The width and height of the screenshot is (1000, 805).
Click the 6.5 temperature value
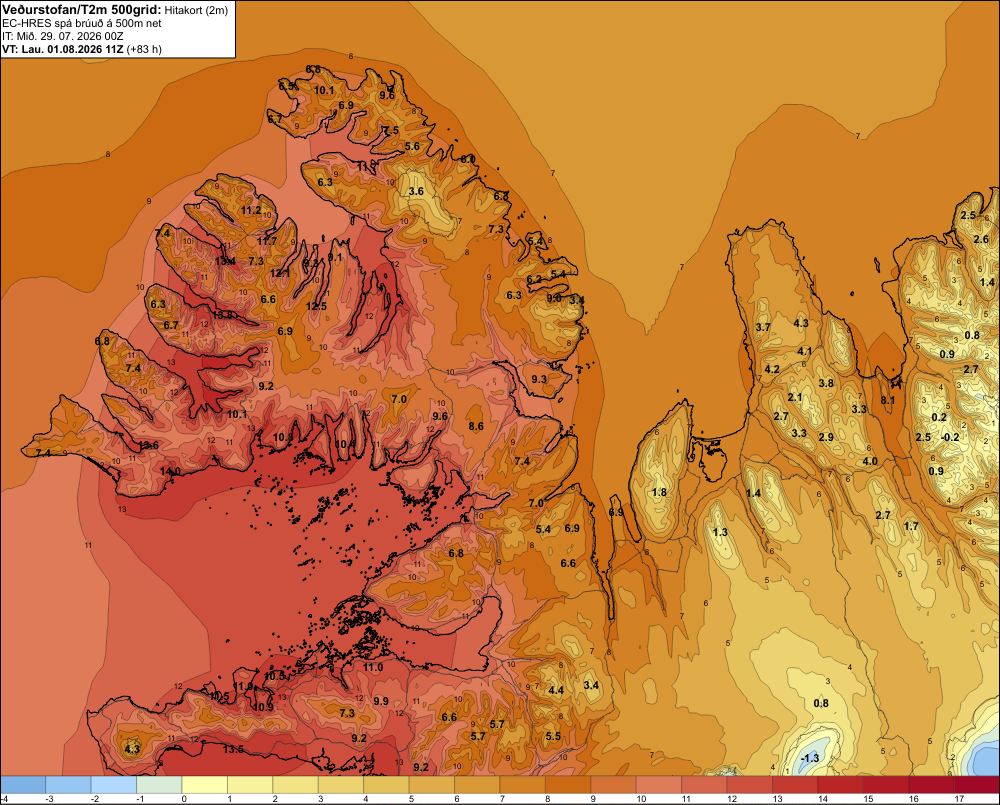click(x=288, y=85)
